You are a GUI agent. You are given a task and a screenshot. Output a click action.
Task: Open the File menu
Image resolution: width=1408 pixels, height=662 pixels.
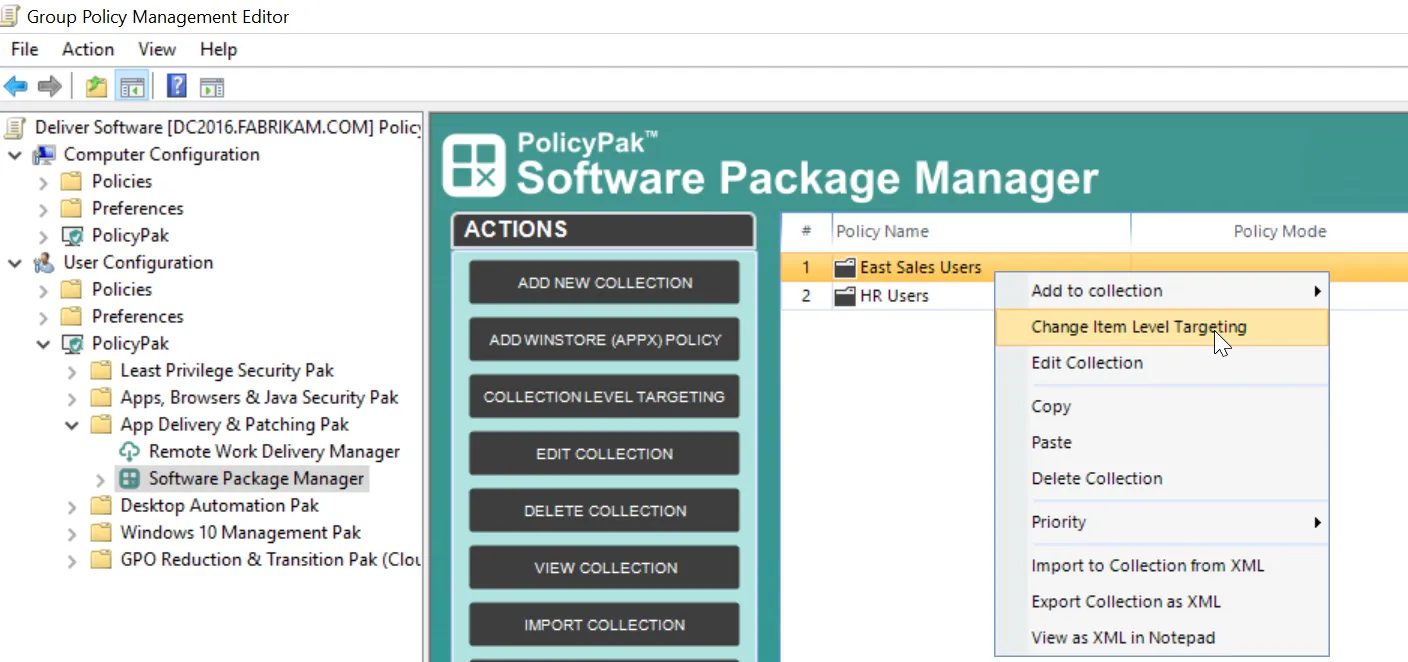click(x=24, y=49)
